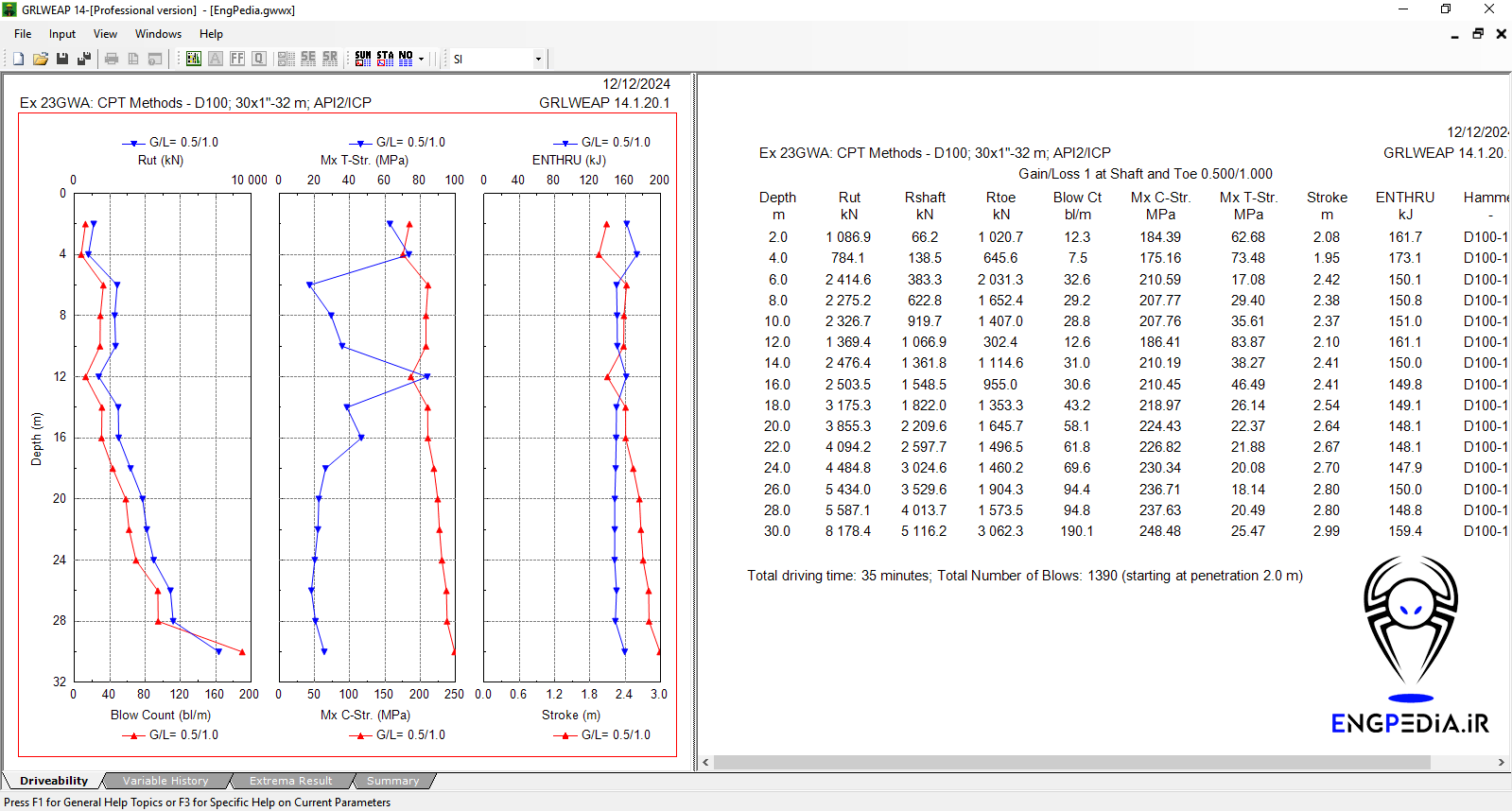Click the horizontal scrollbar thumb under the table
The image size is (1512, 811).
click(x=1071, y=762)
